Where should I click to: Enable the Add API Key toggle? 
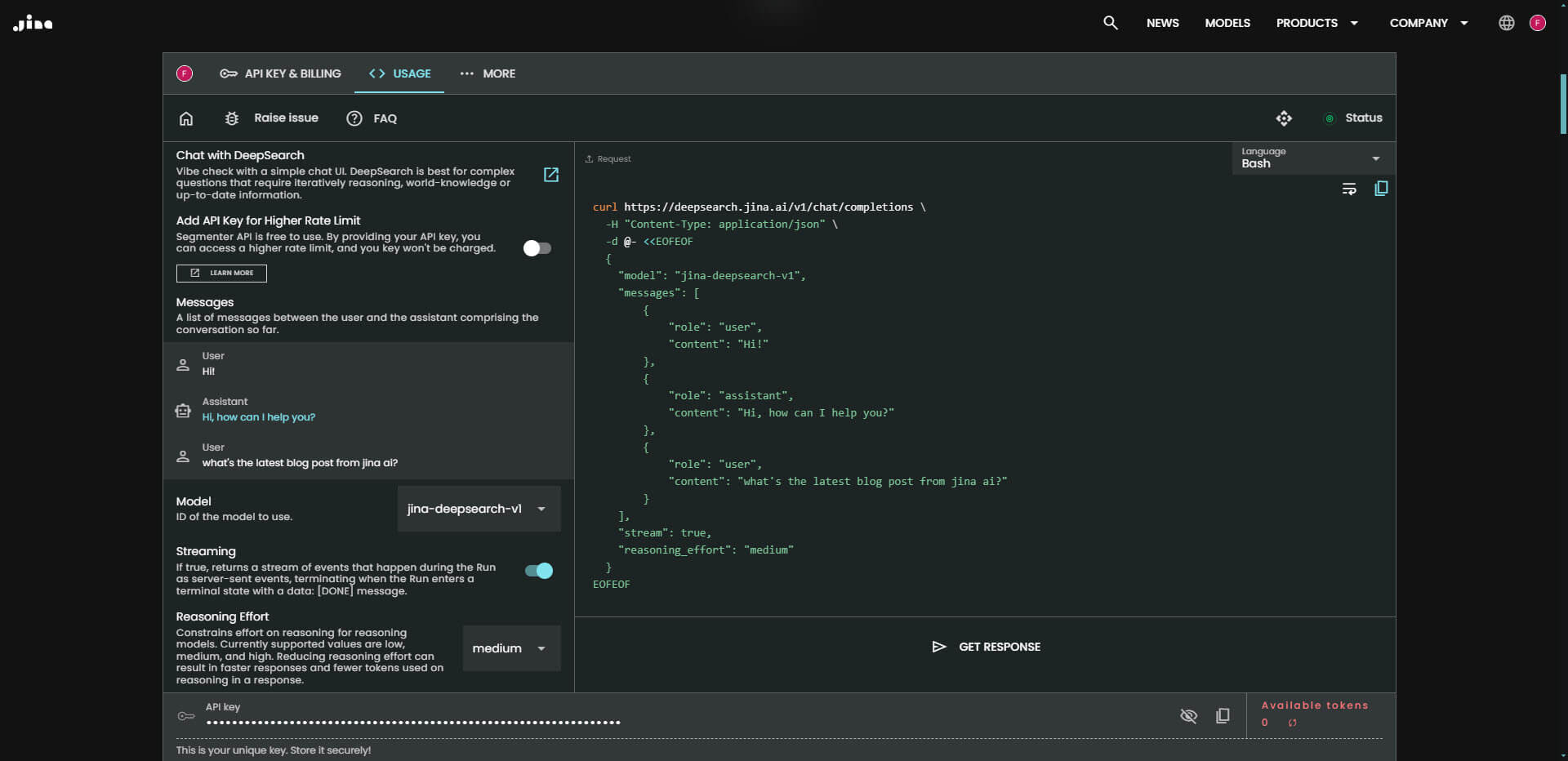tap(537, 248)
